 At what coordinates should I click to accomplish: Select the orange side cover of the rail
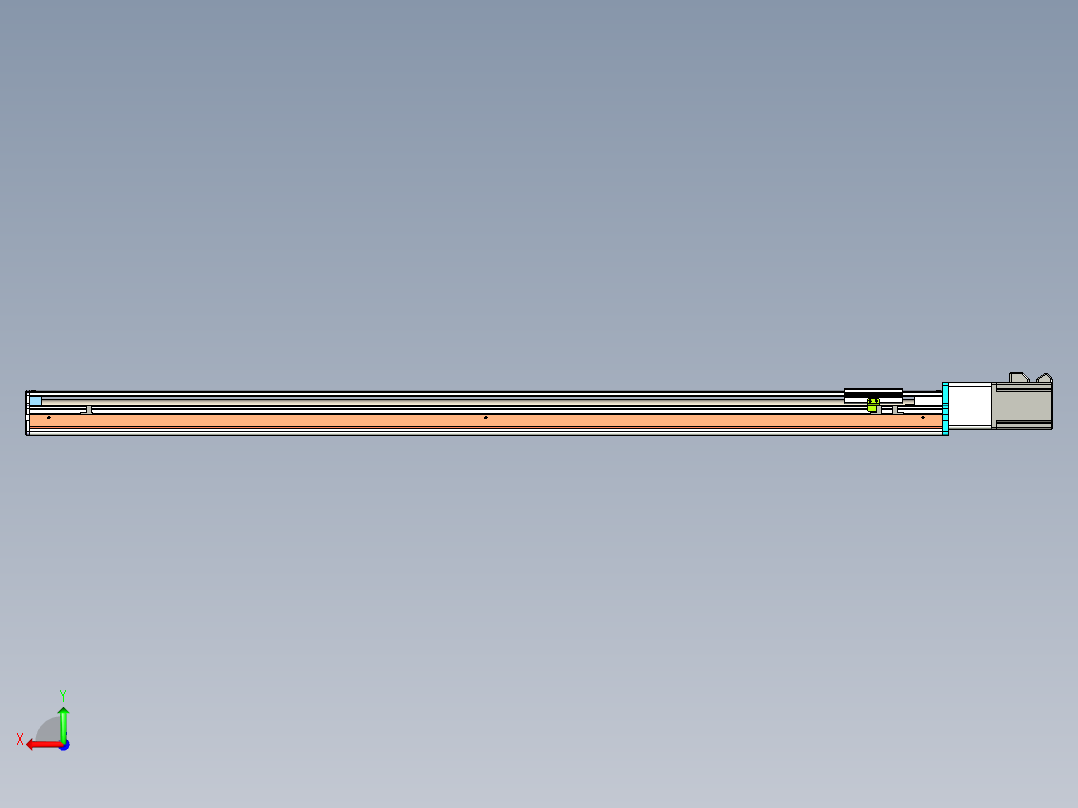pyautogui.click(x=300, y=420)
